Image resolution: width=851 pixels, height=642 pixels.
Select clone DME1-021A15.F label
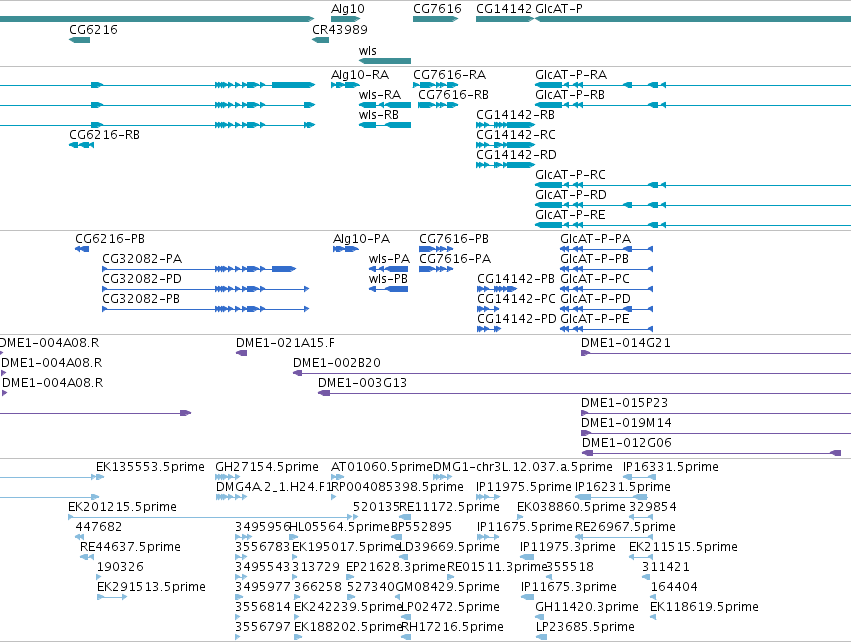point(285,343)
